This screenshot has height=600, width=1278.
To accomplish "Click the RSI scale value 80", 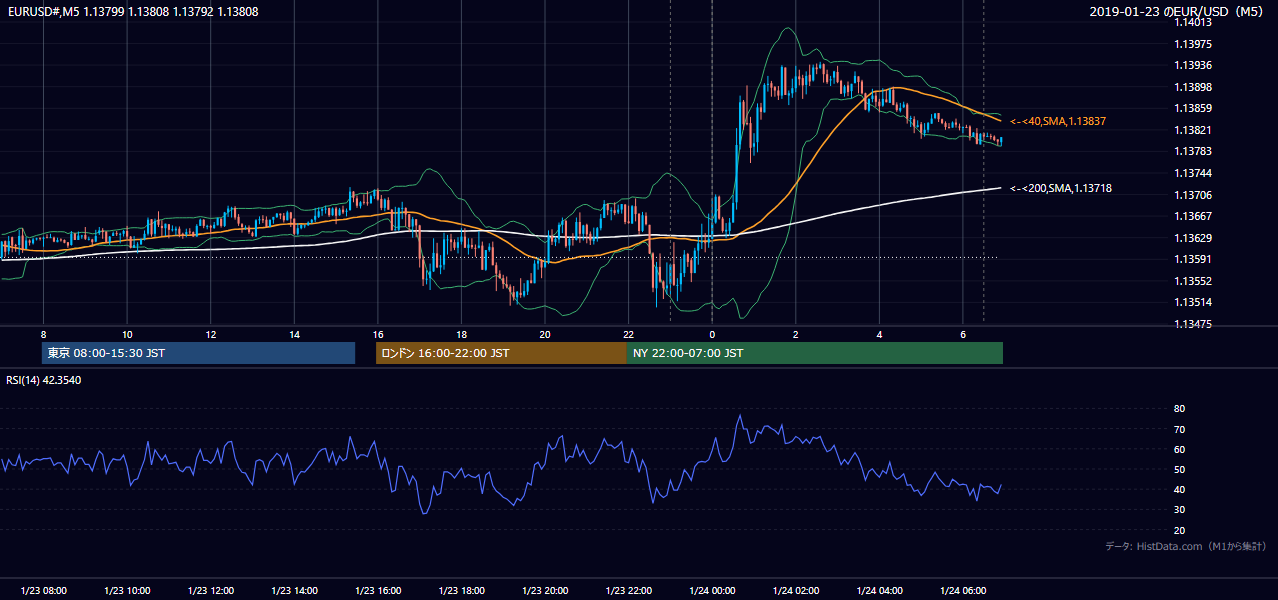I will pos(1180,409).
